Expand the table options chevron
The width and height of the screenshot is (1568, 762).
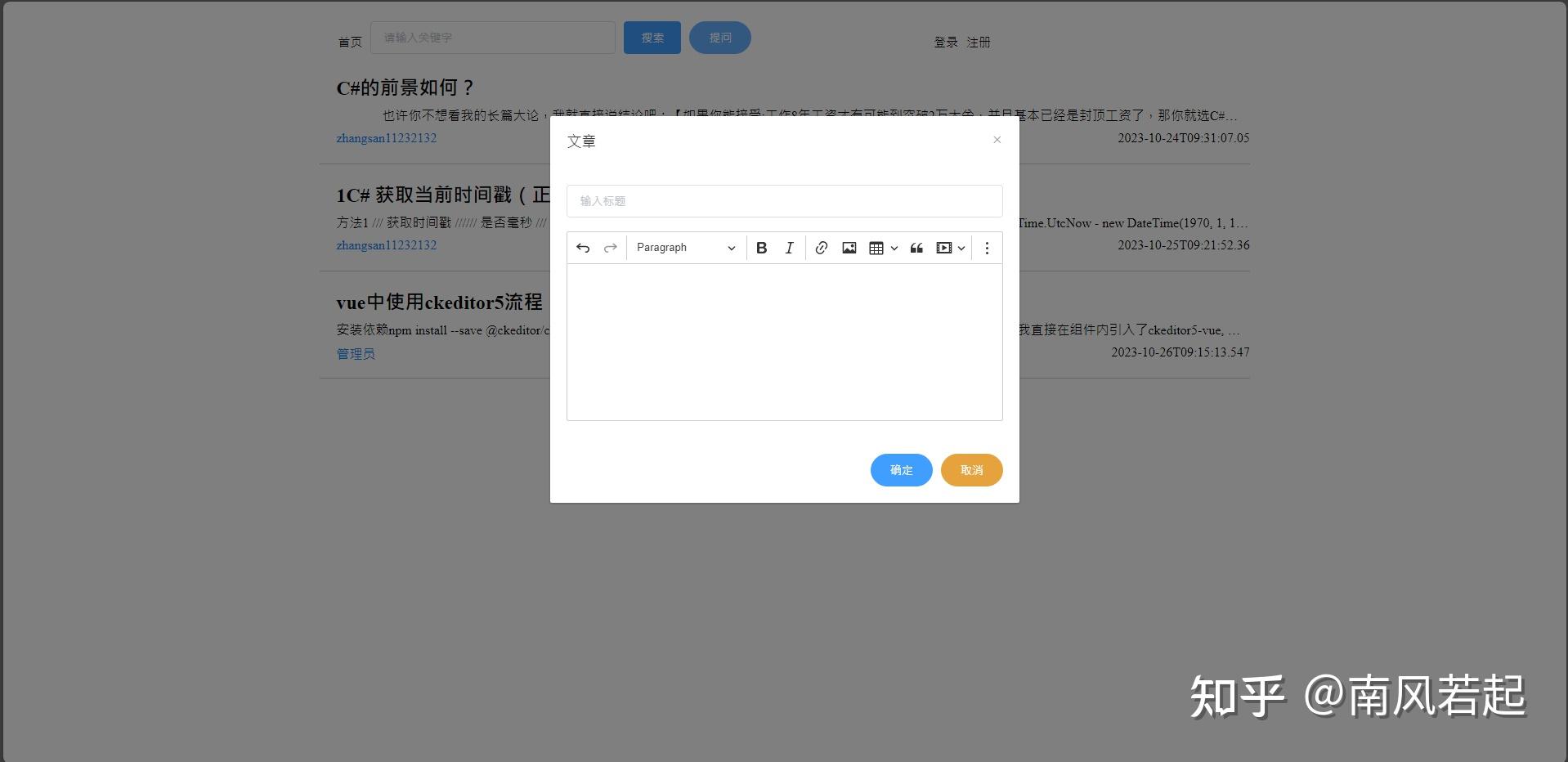pos(894,248)
